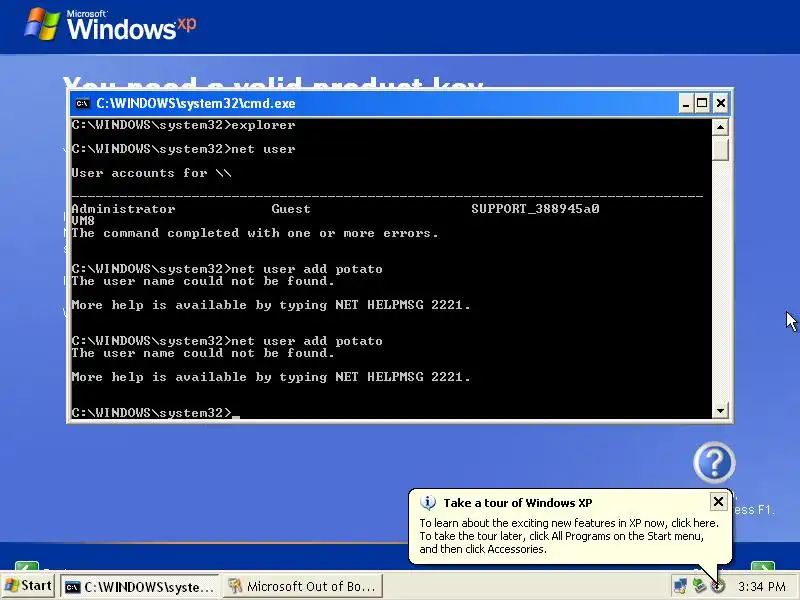Click the SUPPORT_388945a0 account name

[535, 209]
